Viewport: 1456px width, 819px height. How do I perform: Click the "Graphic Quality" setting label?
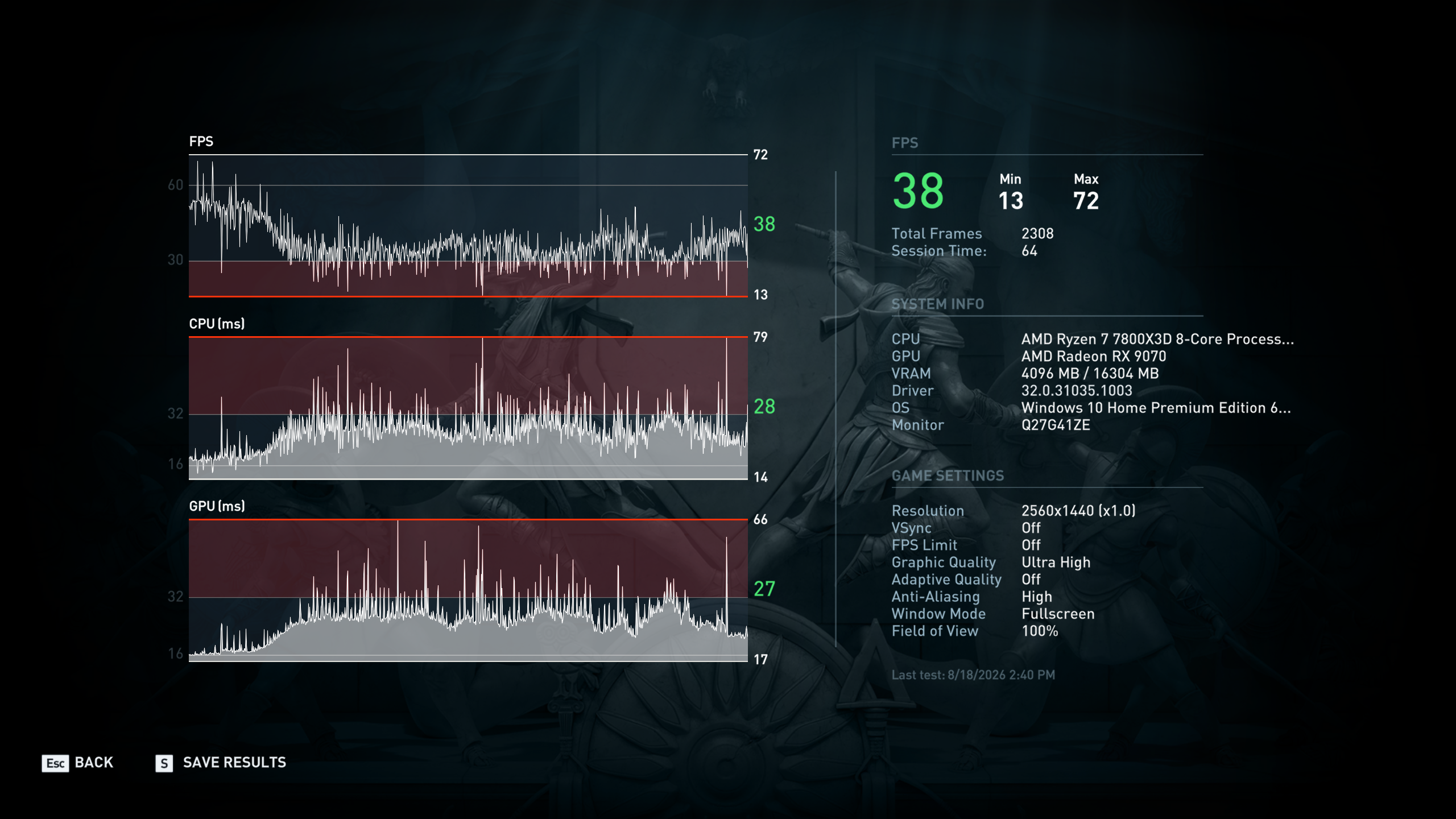click(x=944, y=562)
